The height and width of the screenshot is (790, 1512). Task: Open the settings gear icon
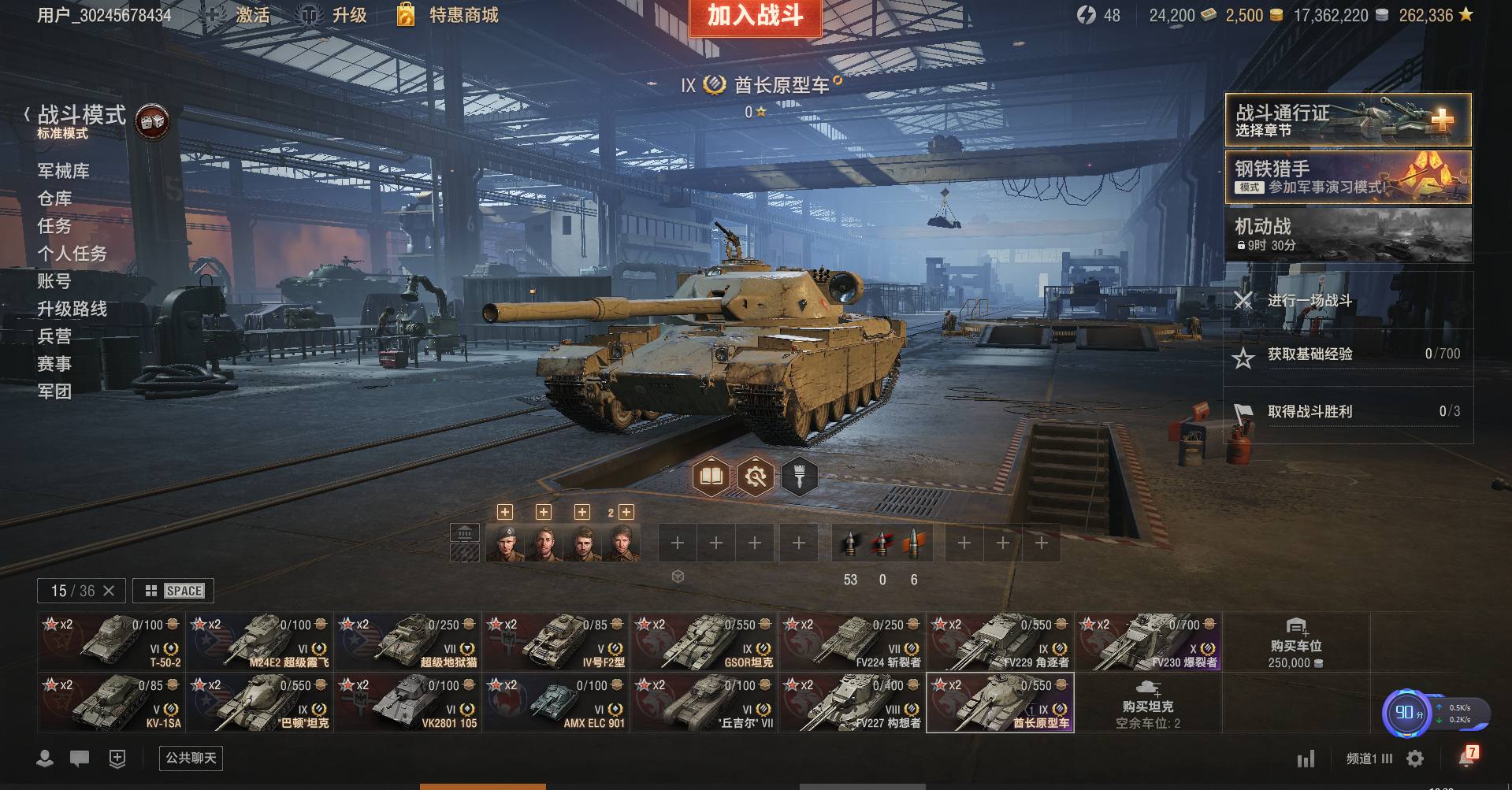pyautogui.click(x=1415, y=758)
